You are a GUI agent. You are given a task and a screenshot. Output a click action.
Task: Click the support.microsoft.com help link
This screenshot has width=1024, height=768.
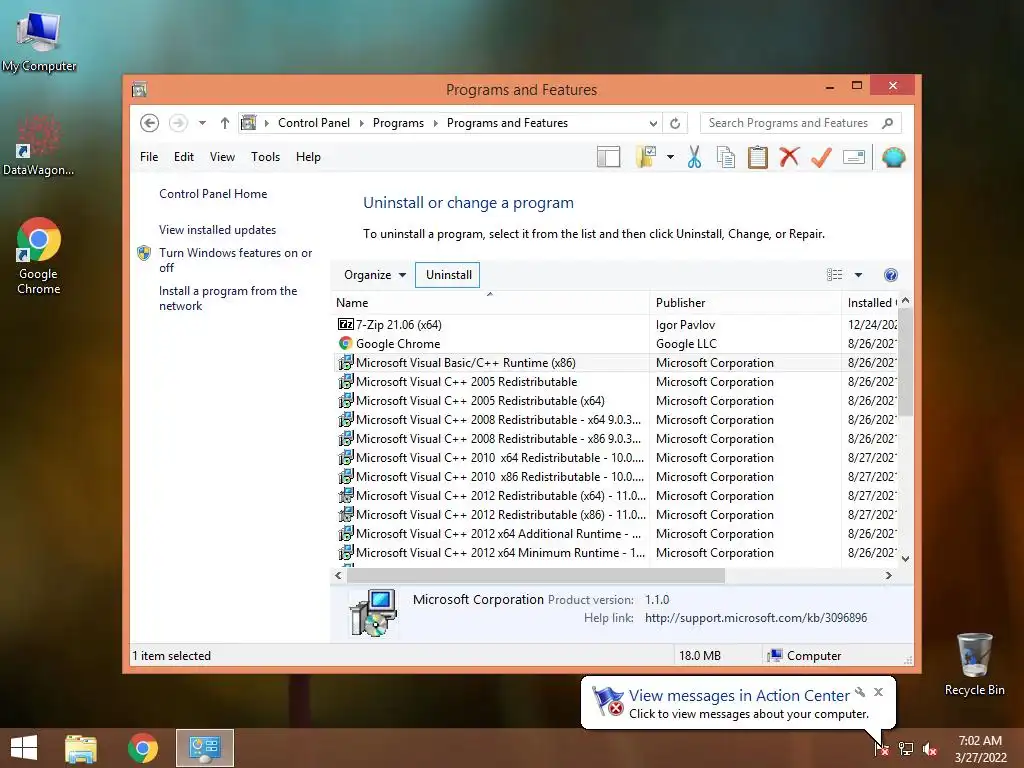pos(756,618)
